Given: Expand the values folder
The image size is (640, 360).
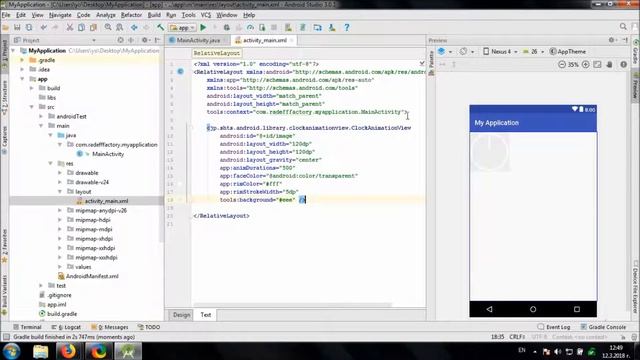Looking at the screenshot, I should coord(60,267).
